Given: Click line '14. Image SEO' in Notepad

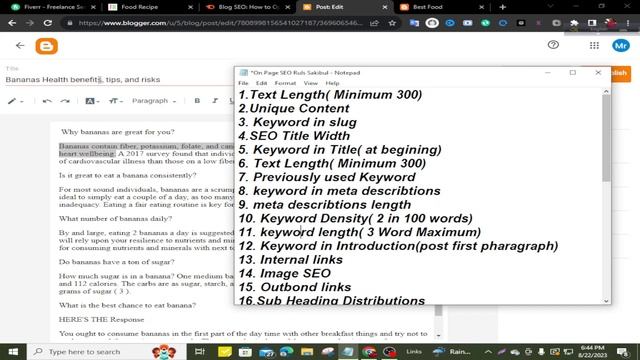Looking at the screenshot, I should pyautogui.click(x=284, y=273).
